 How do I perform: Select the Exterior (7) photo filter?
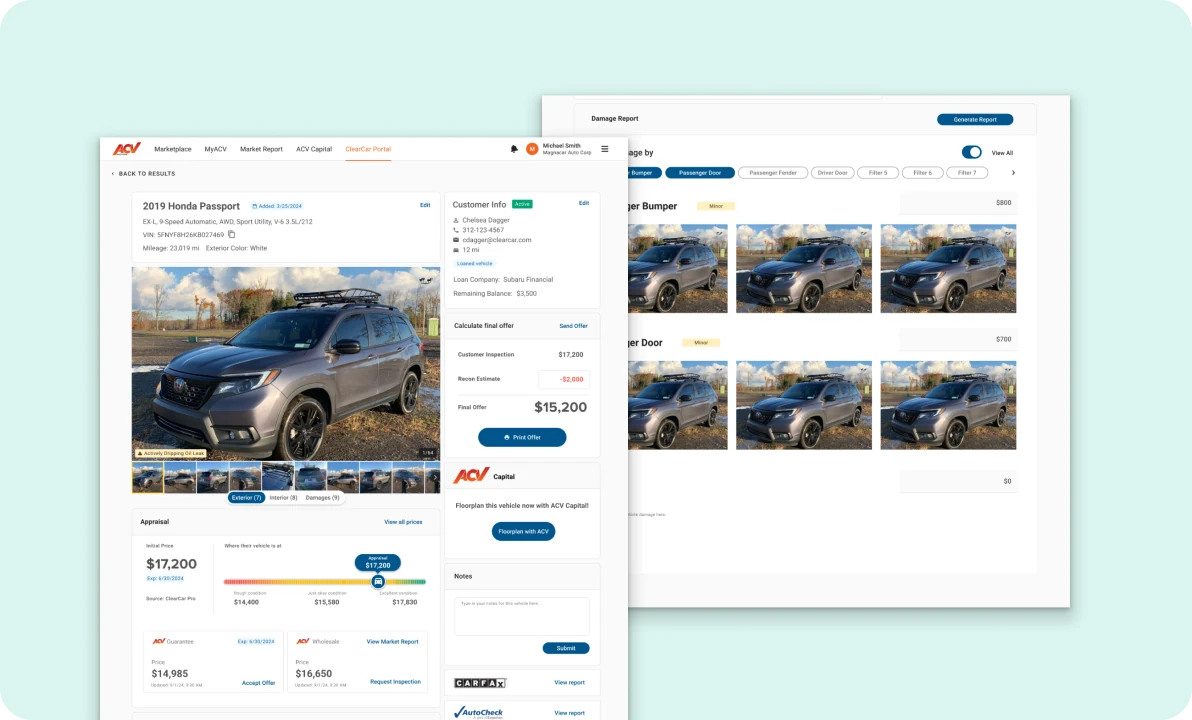(x=246, y=498)
